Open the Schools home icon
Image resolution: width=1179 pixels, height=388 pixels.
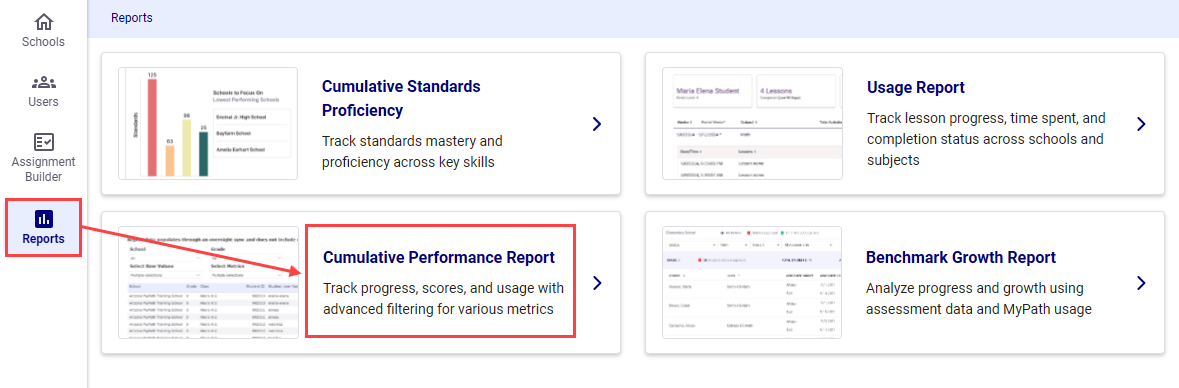[x=44, y=22]
